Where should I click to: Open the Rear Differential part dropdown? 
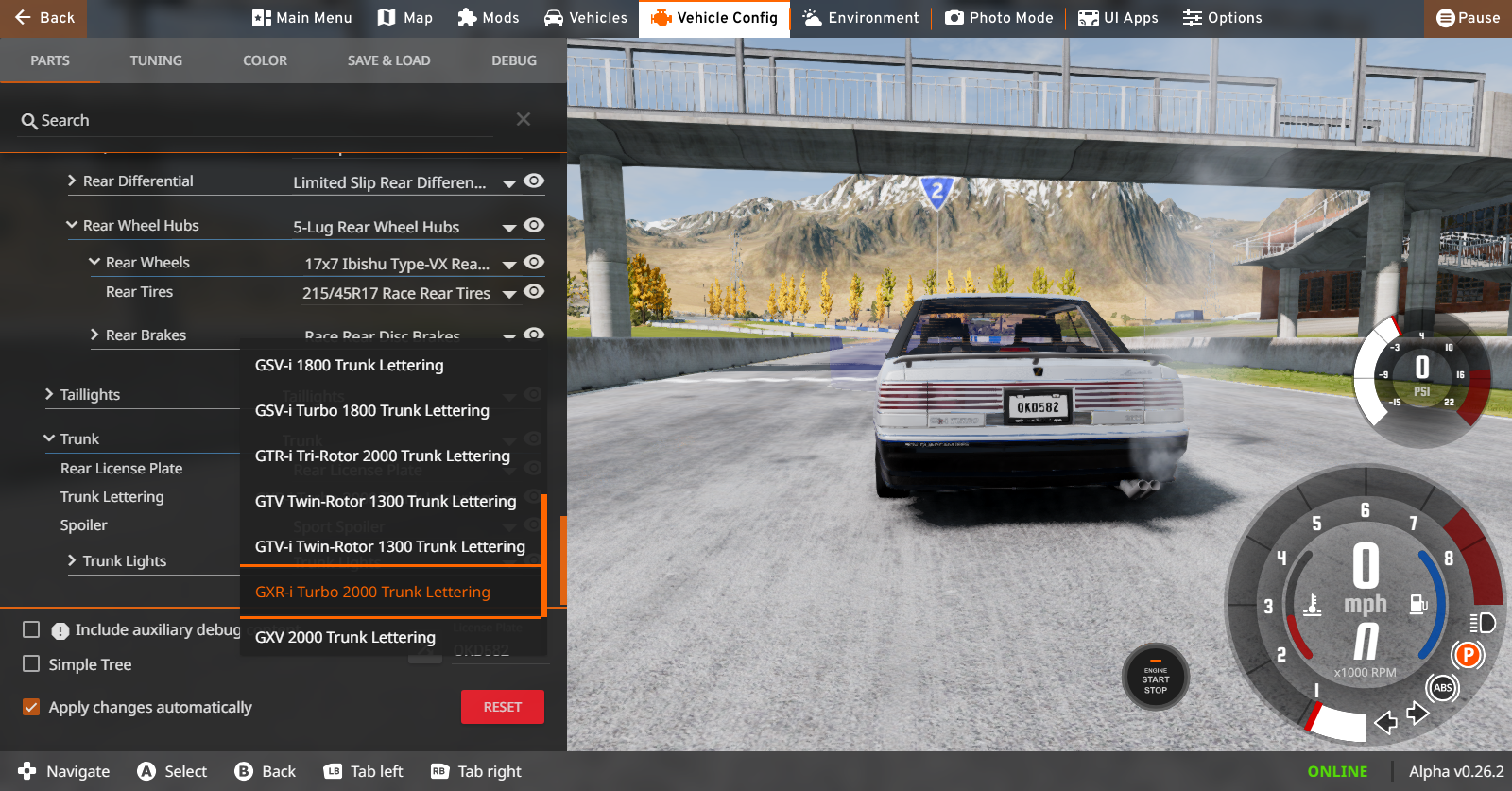[509, 183]
